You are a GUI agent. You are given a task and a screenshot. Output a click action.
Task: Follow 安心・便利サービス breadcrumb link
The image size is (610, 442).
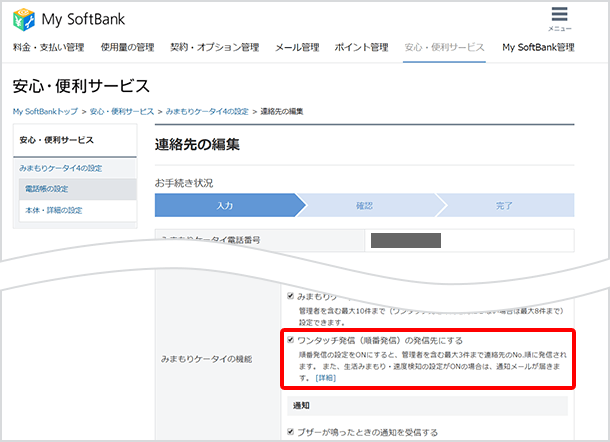[x=122, y=112]
